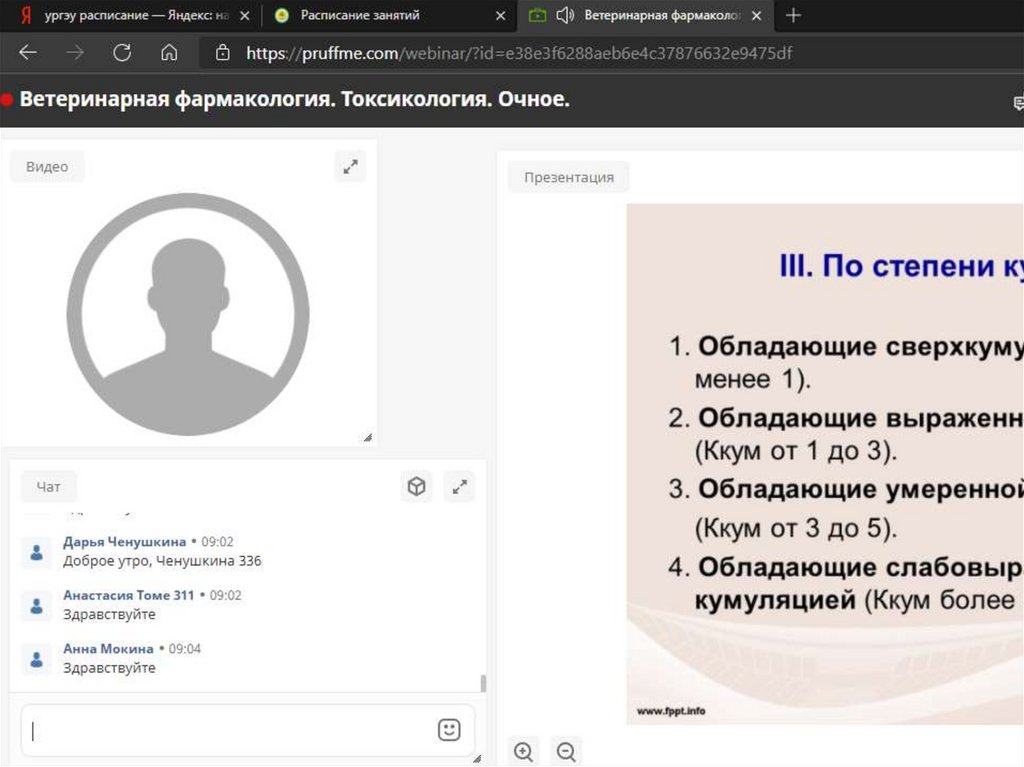Screen dimensions: 1024x767
Task: Switch to the ургэу расписание Яндекс tab
Action: coord(130,15)
